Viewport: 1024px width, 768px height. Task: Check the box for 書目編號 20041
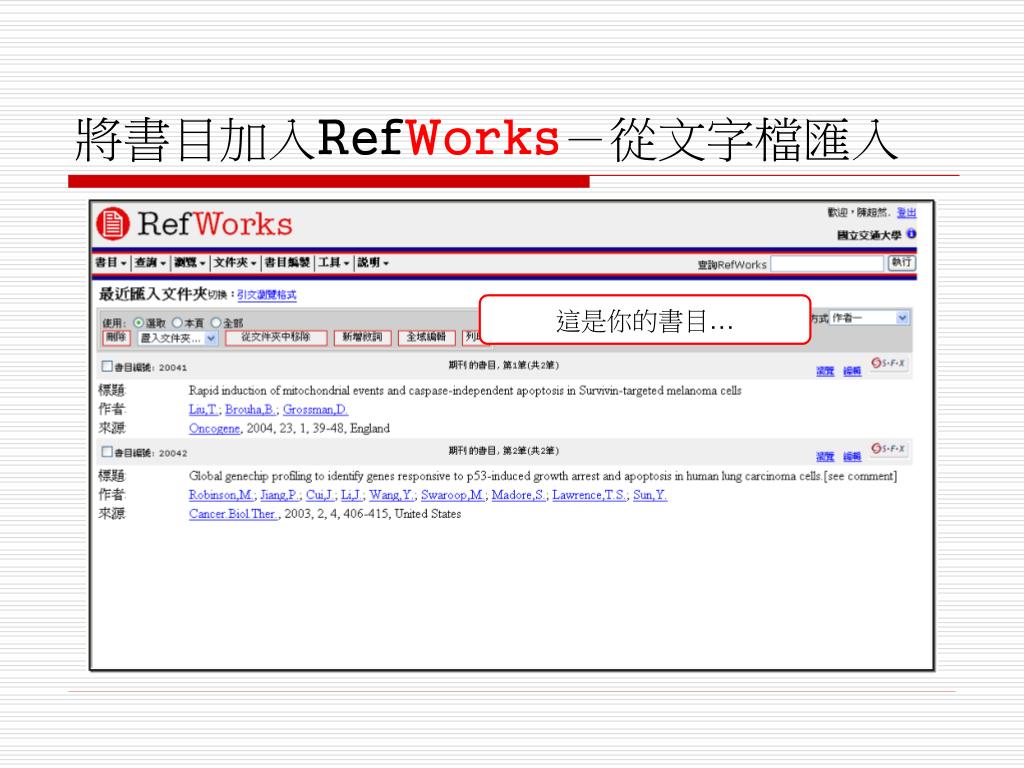(x=107, y=366)
